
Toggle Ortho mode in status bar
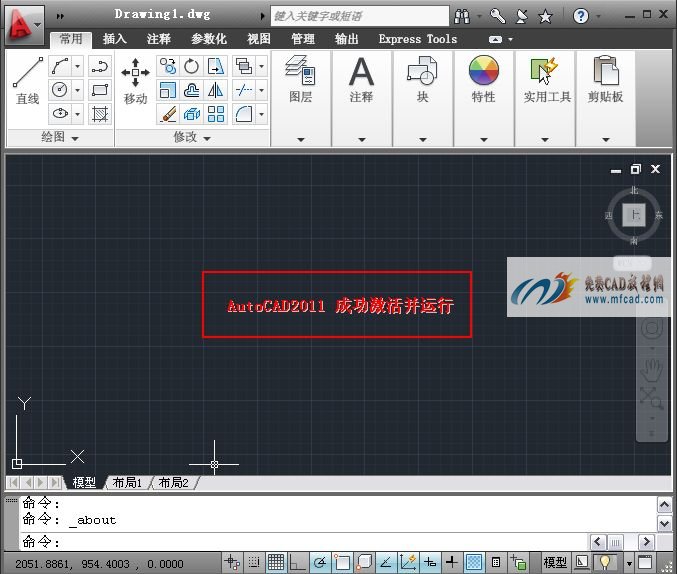point(297,562)
